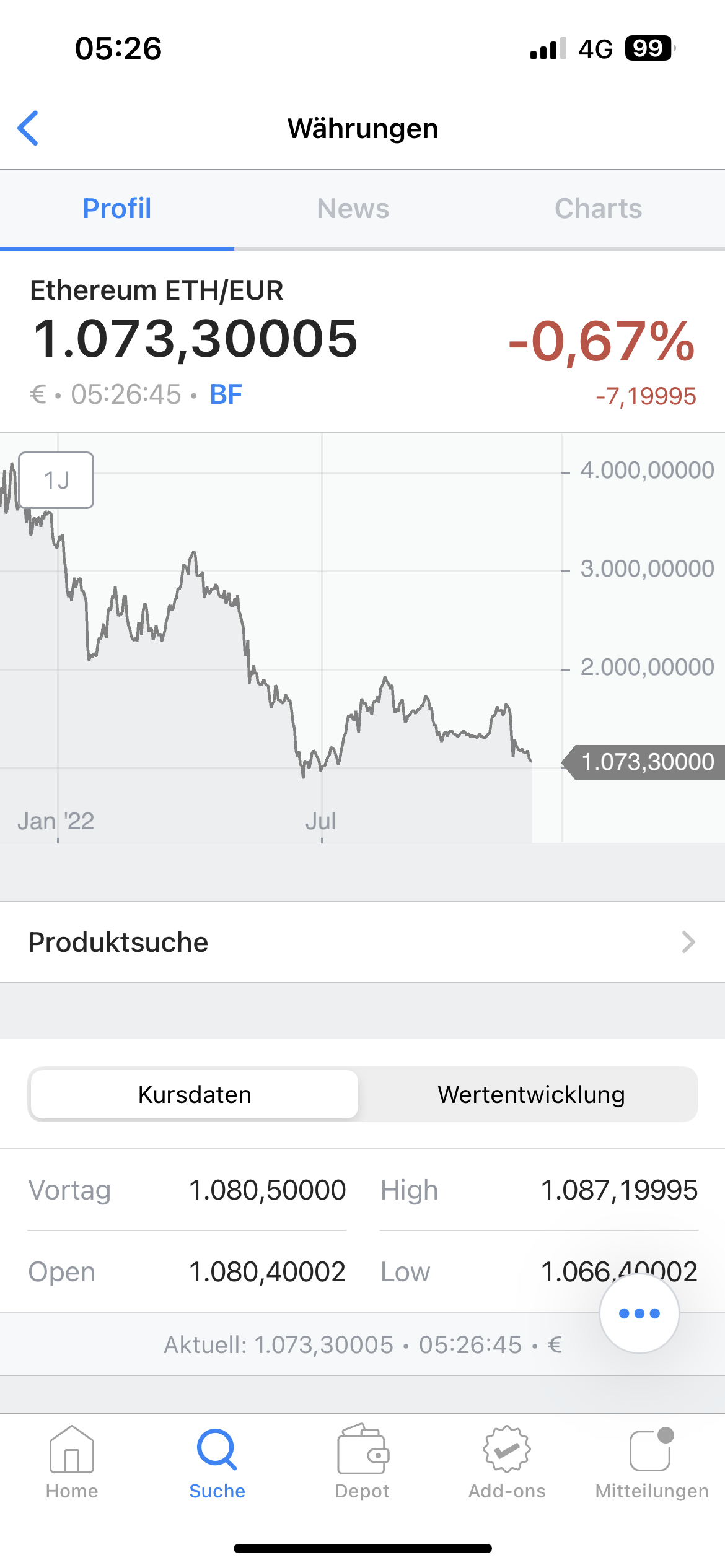This screenshot has width=725, height=1568.
Task: Tap the Ethereum price chart area
Action: (280, 638)
